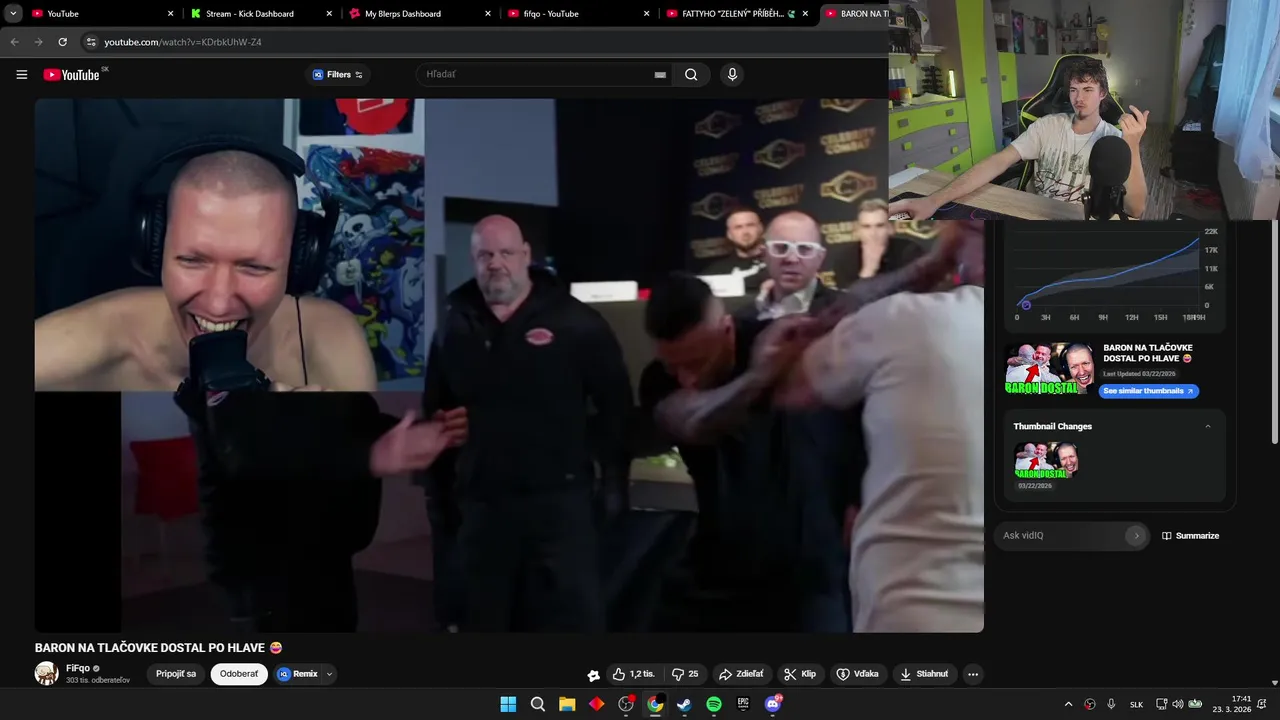Viewport: 1280px width, 720px height.
Task: Close the fifqo - YouTube tab
Action: tap(646, 14)
